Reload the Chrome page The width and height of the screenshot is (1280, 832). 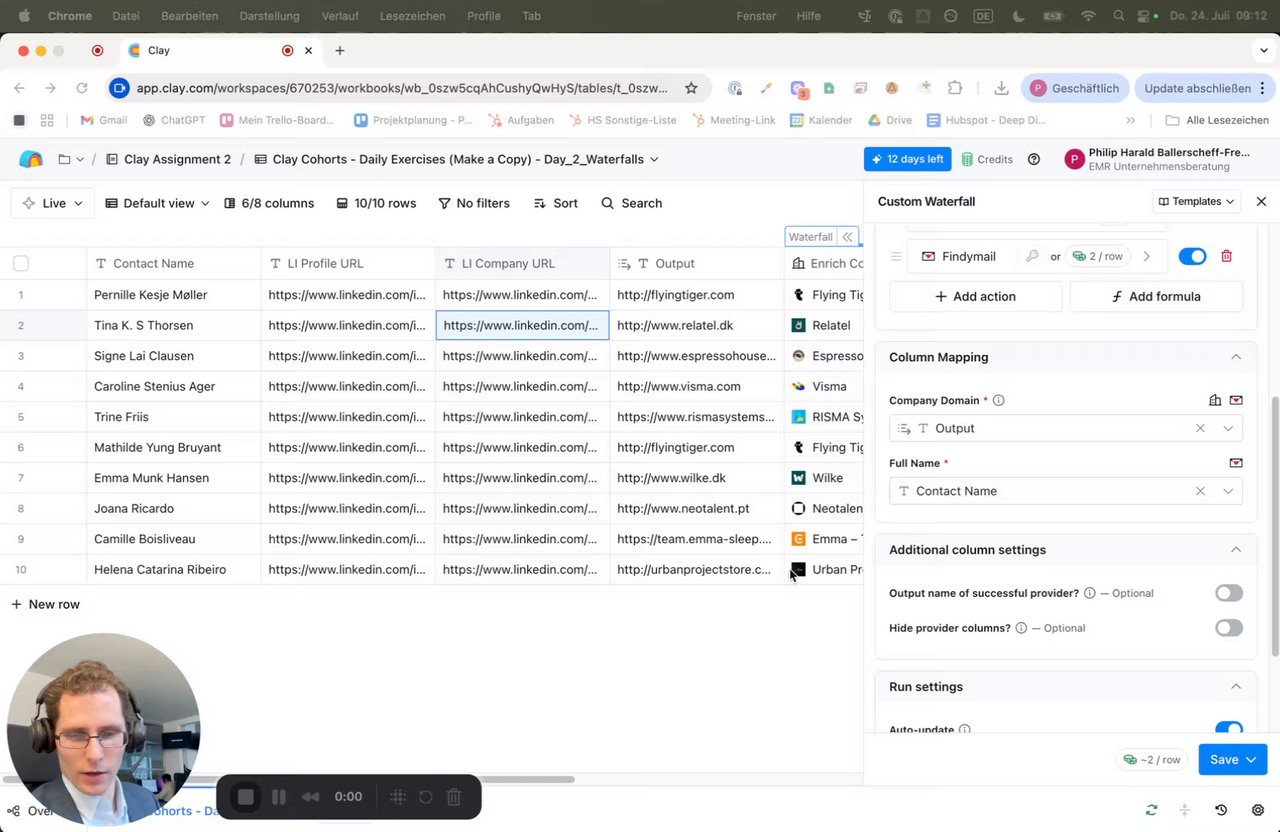click(82, 88)
